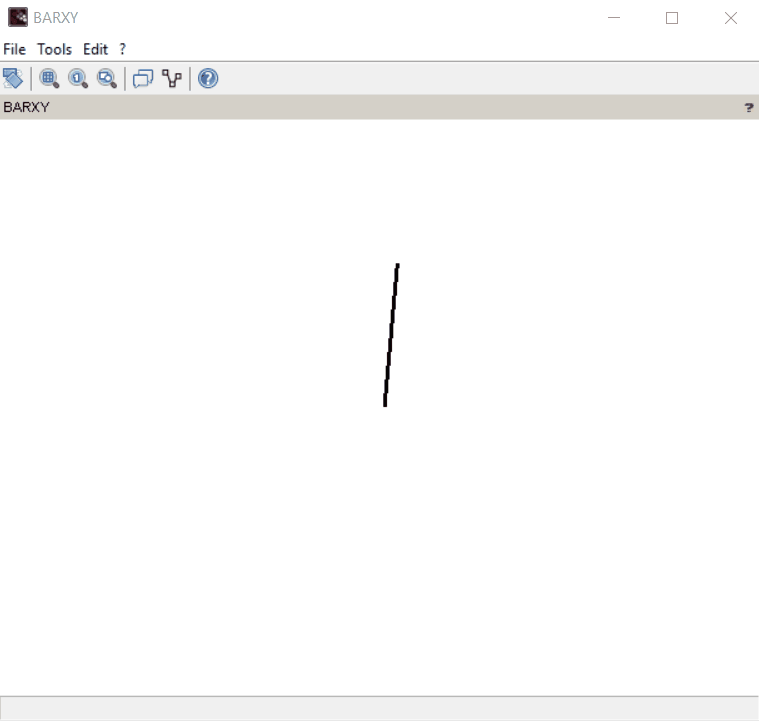The width and height of the screenshot is (759, 721).
Task: Click the BARXY panel header label
Action: point(27,107)
